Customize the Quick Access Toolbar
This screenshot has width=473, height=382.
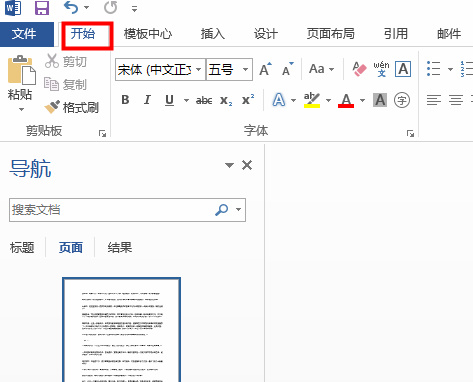[134, 9]
